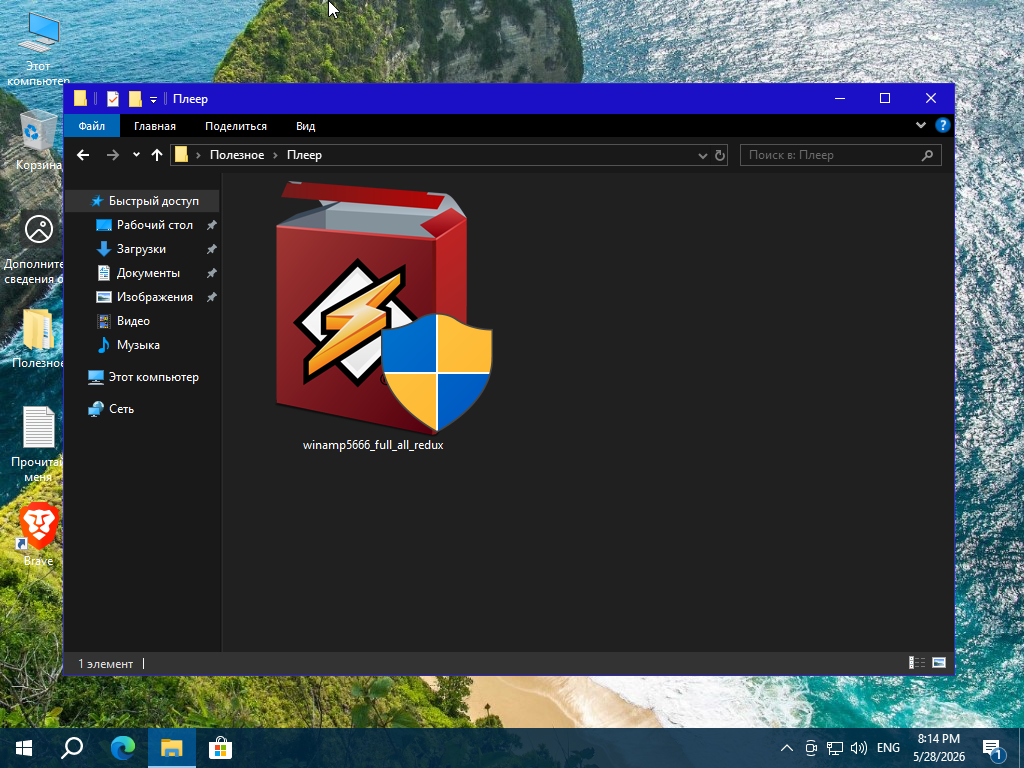Open Изображения in navigation pane

tap(154, 297)
